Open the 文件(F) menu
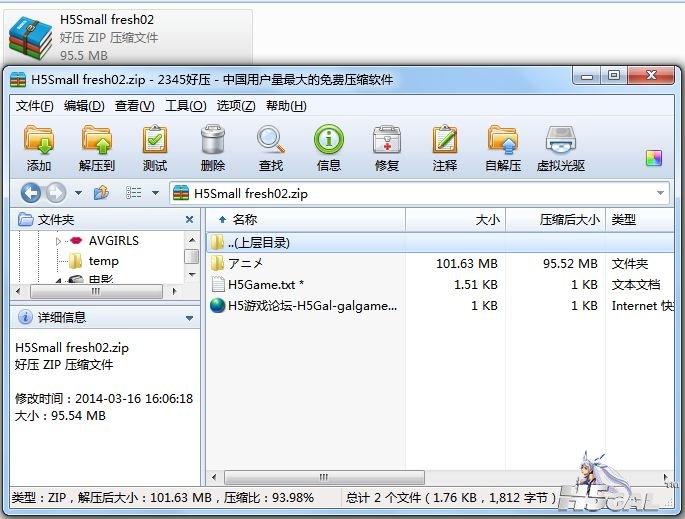685x519 pixels. pos(35,106)
